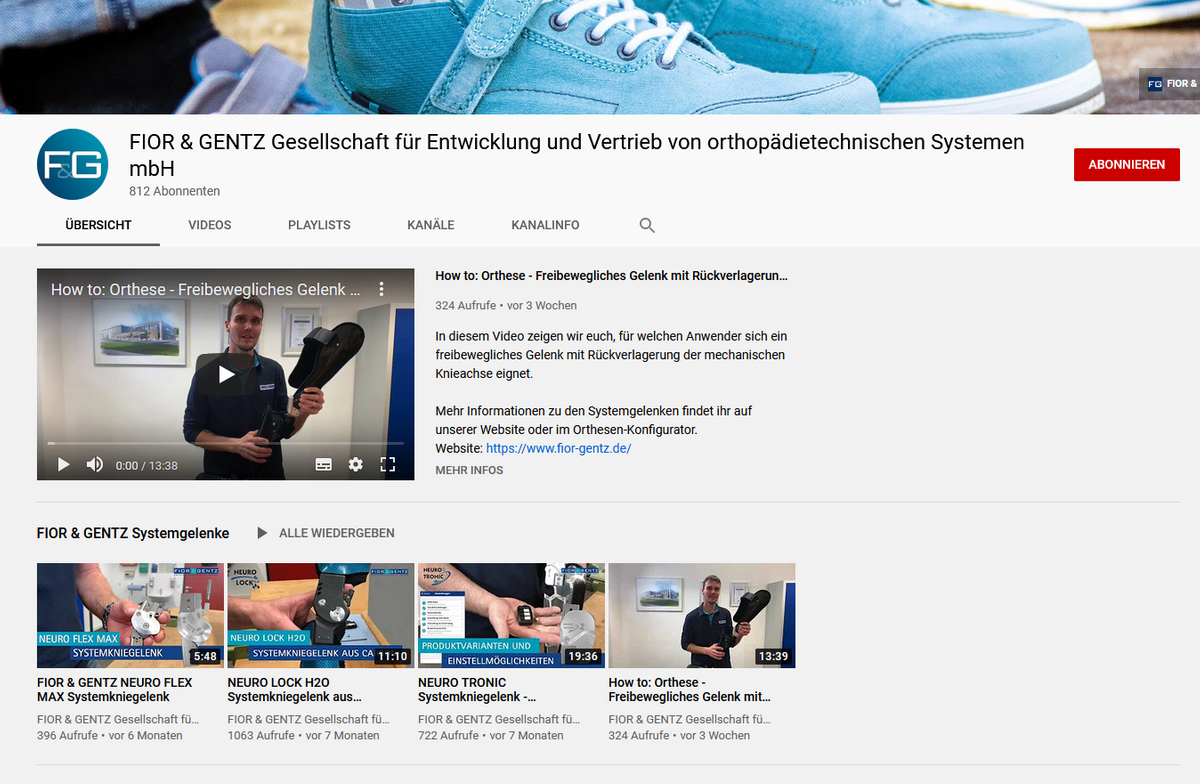
Task: Open video player settings gear
Action: [x=356, y=464]
